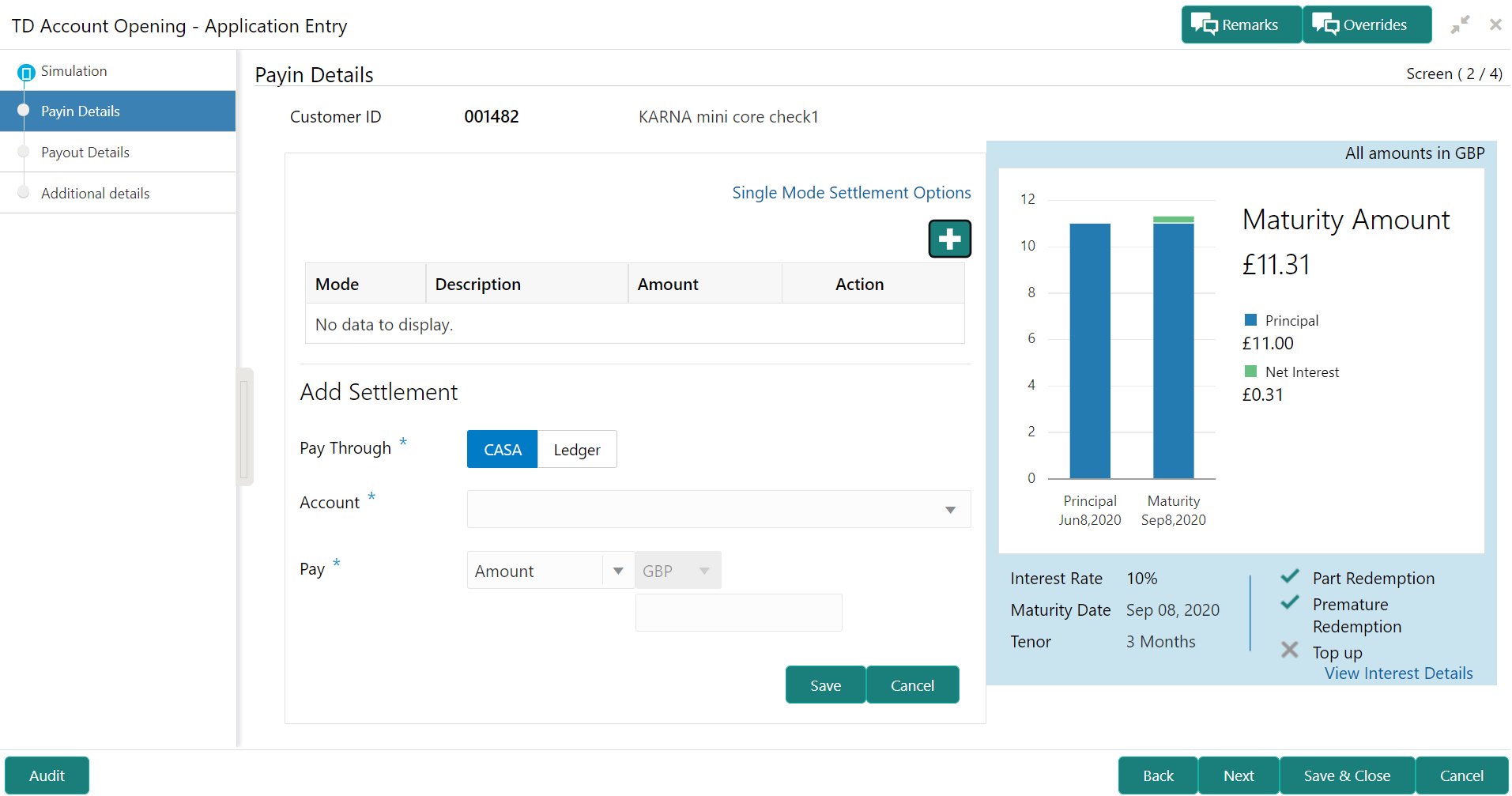Click the All amounts in GBP label
Screen dimensions: 1512x796
coord(1415,153)
